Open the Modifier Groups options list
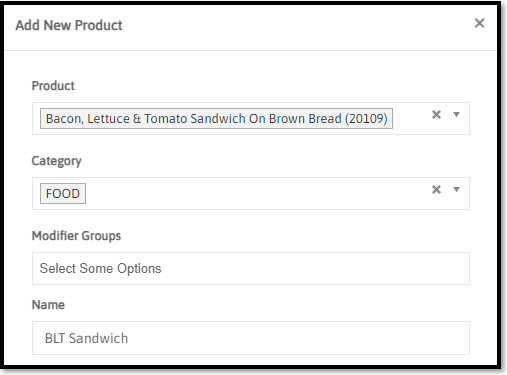This screenshot has width=507, height=375. [251, 269]
